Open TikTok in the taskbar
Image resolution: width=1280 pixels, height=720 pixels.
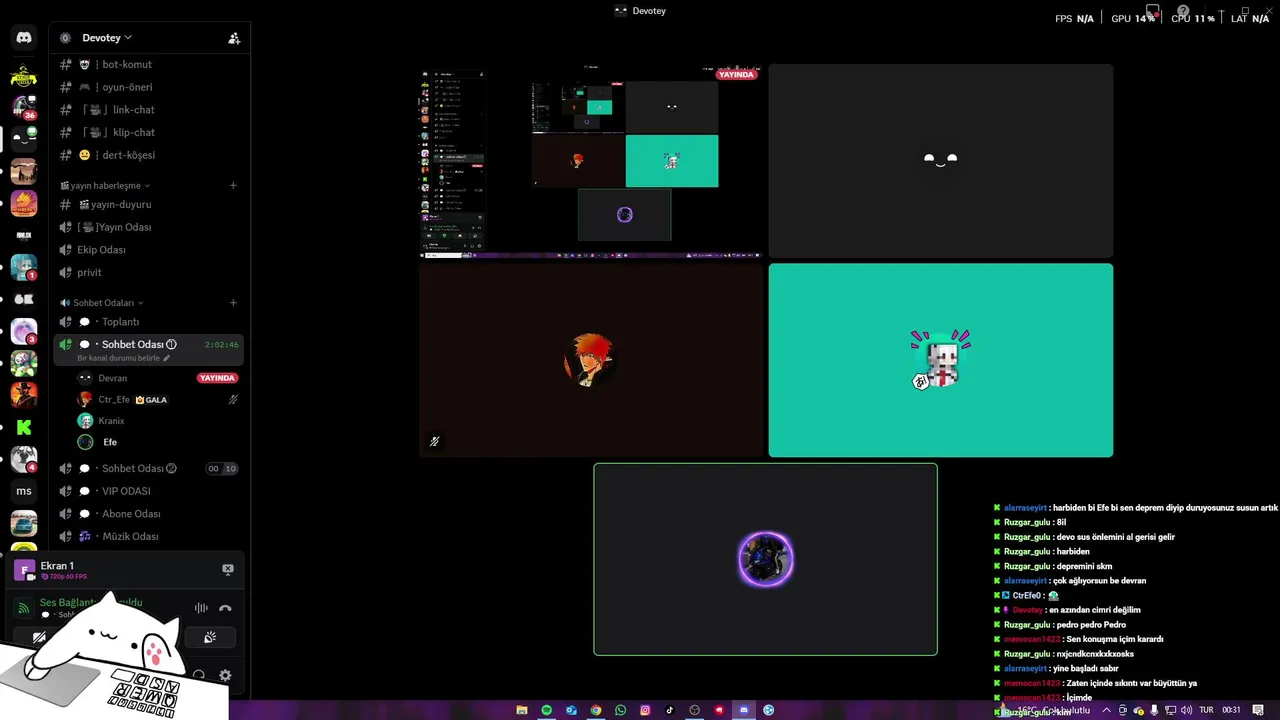click(x=670, y=710)
